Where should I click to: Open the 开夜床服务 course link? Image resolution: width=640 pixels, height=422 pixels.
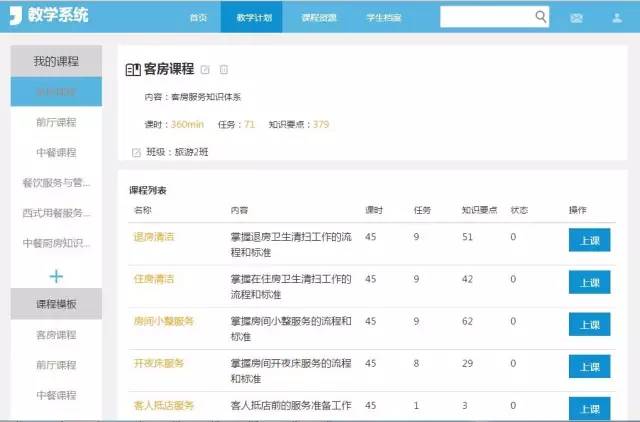point(159,363)
